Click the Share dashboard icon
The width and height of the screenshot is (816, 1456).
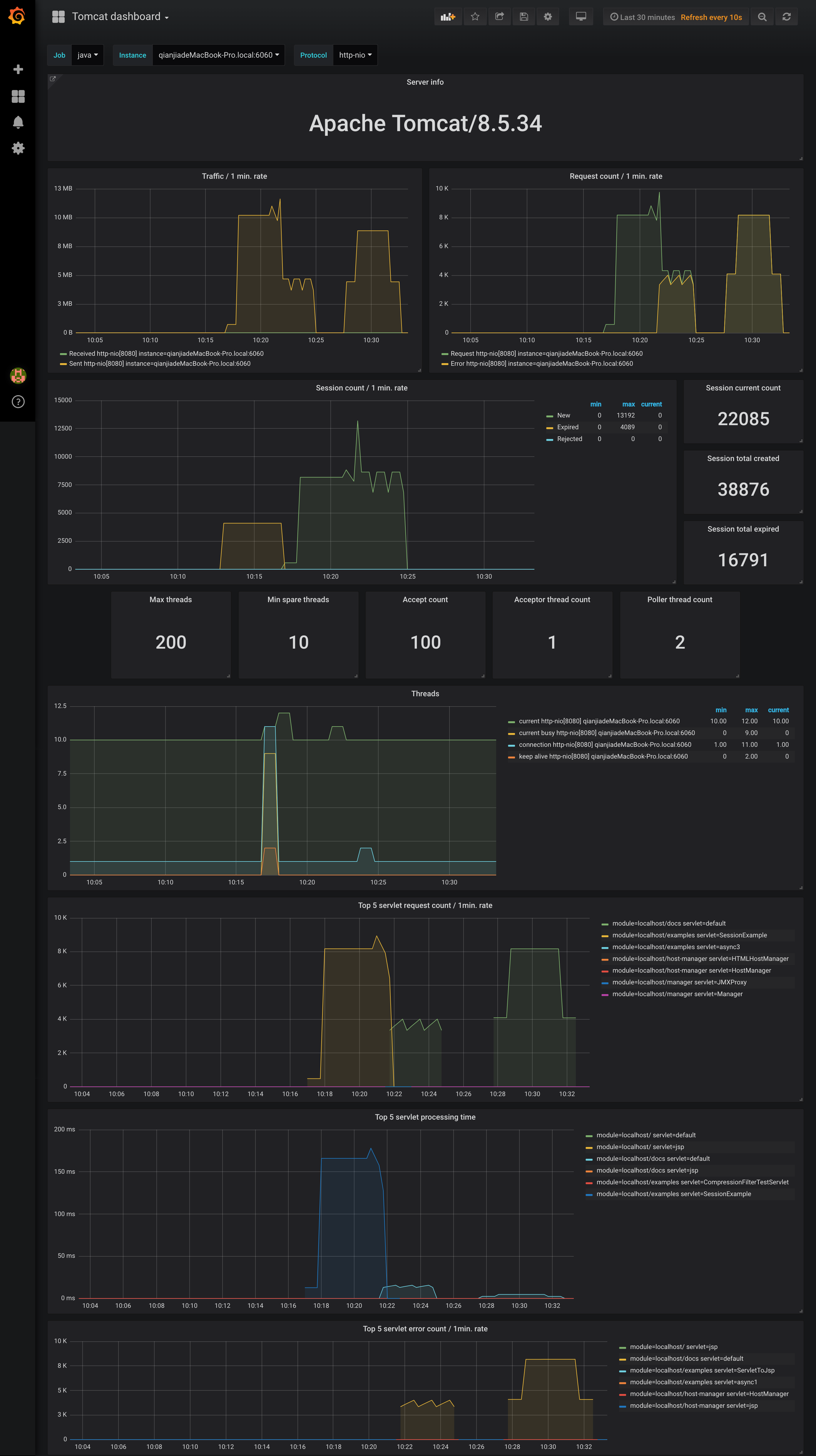click(499, 17)
